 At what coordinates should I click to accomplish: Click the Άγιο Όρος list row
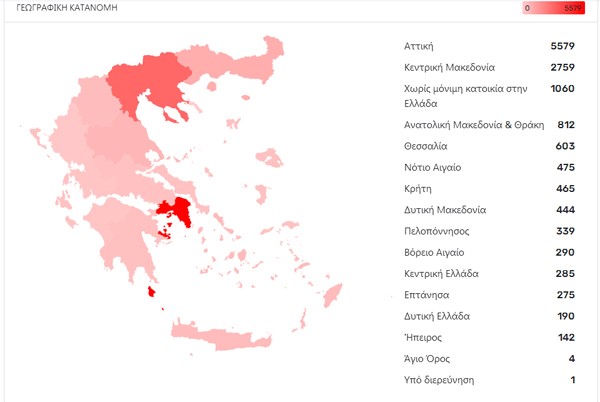490,359
